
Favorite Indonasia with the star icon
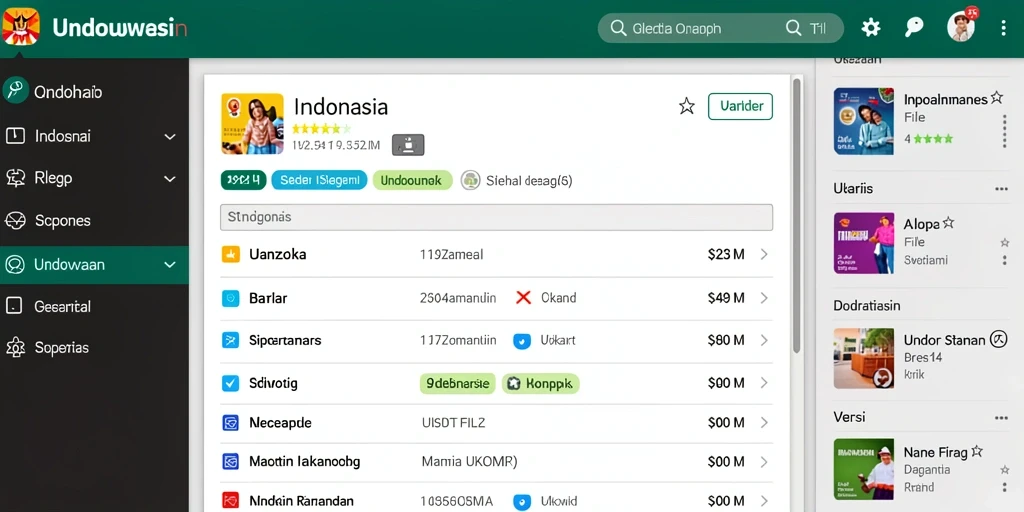[x=686, y=106]
